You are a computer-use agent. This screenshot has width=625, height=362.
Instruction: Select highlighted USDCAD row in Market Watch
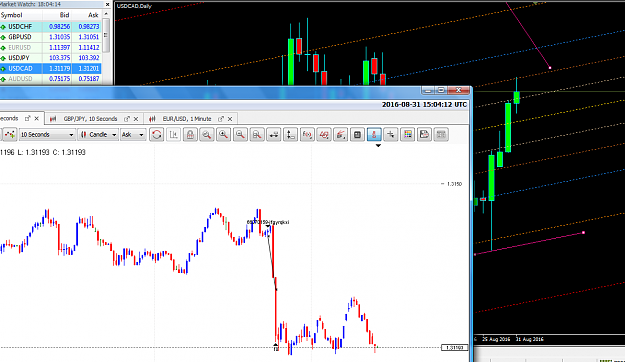50,69
